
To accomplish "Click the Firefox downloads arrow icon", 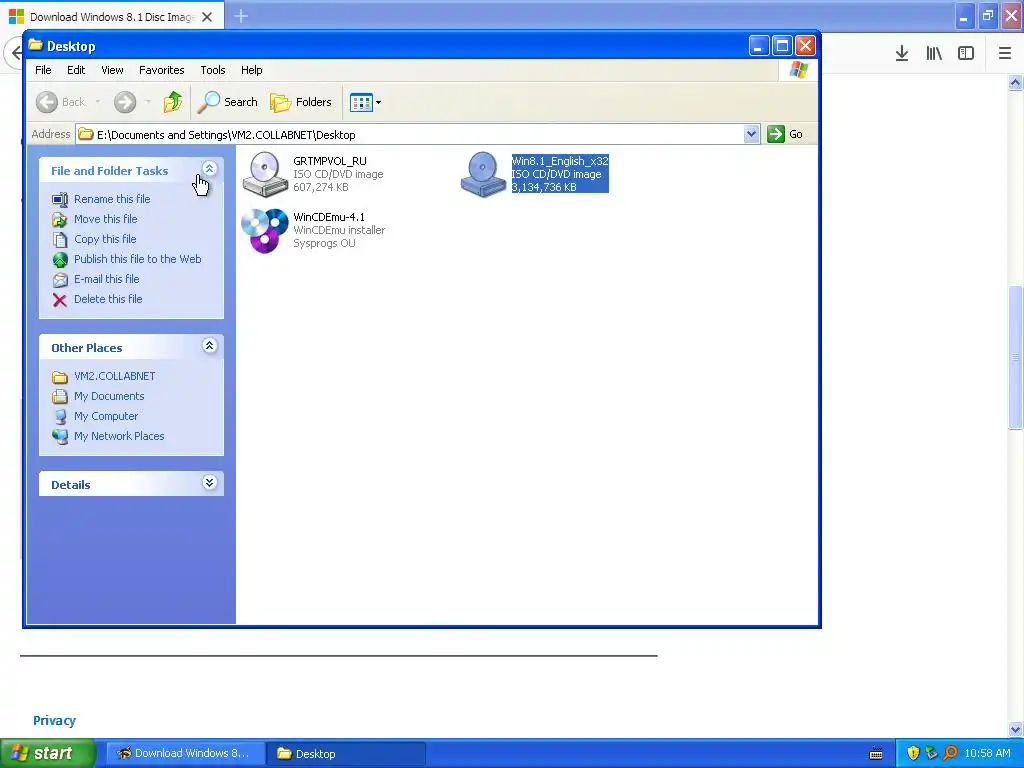I will click(x=902, y=54).
